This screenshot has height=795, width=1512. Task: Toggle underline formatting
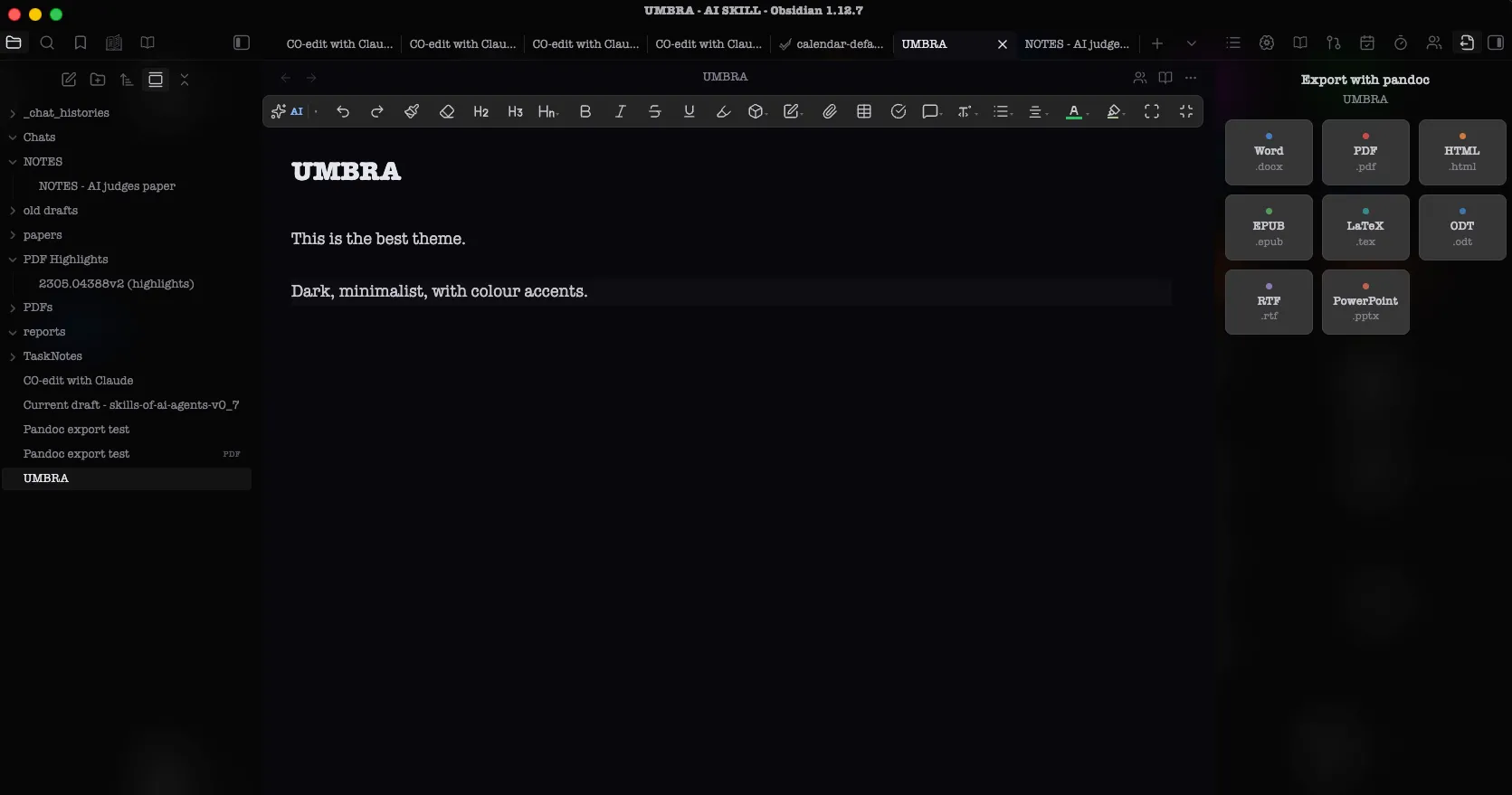coord(689,111)
